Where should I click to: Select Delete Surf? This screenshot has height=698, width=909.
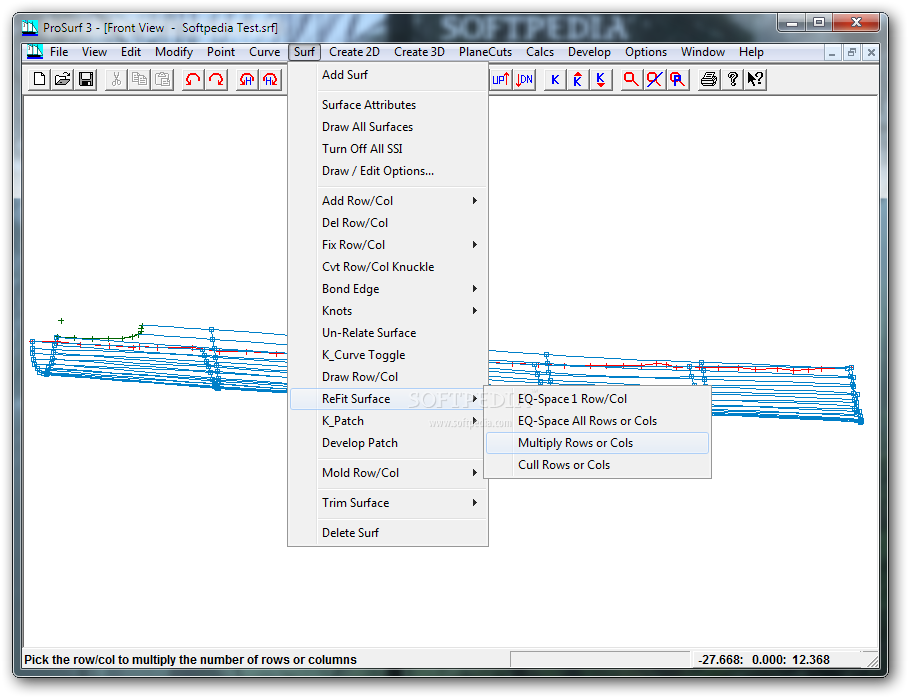coord(388,533)
